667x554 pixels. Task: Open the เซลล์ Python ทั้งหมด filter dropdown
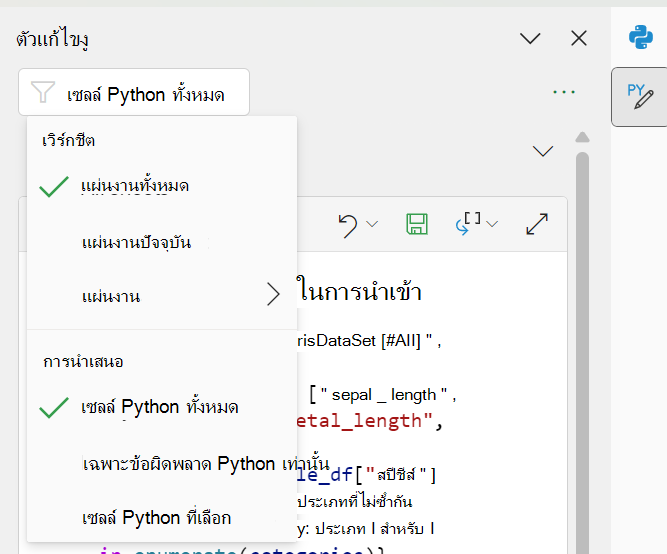point(134,92)
